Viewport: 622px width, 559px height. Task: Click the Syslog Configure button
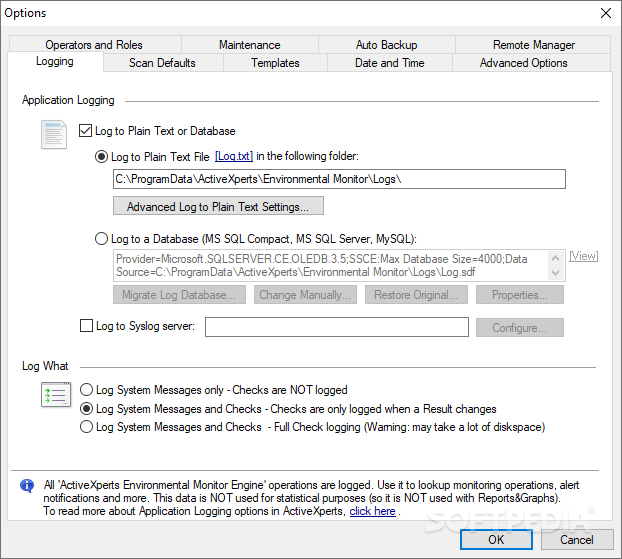click(520, 328)
